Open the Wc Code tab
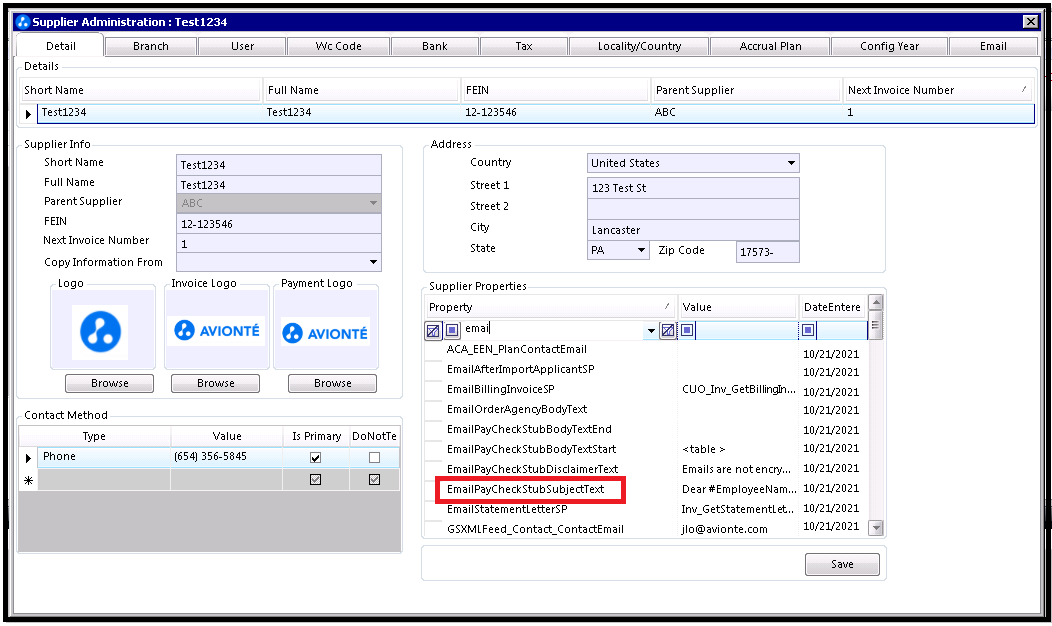1052x626 pixels. 338,46
